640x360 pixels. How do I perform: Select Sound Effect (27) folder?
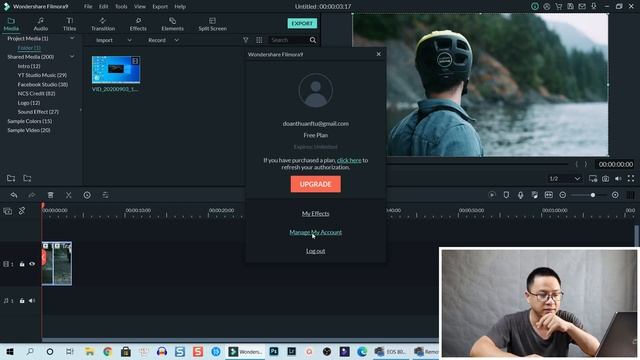click(38, 112)
